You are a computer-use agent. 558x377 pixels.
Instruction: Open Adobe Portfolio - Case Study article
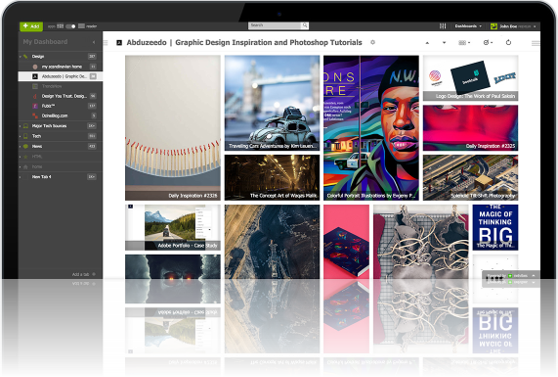click(173, 227)
